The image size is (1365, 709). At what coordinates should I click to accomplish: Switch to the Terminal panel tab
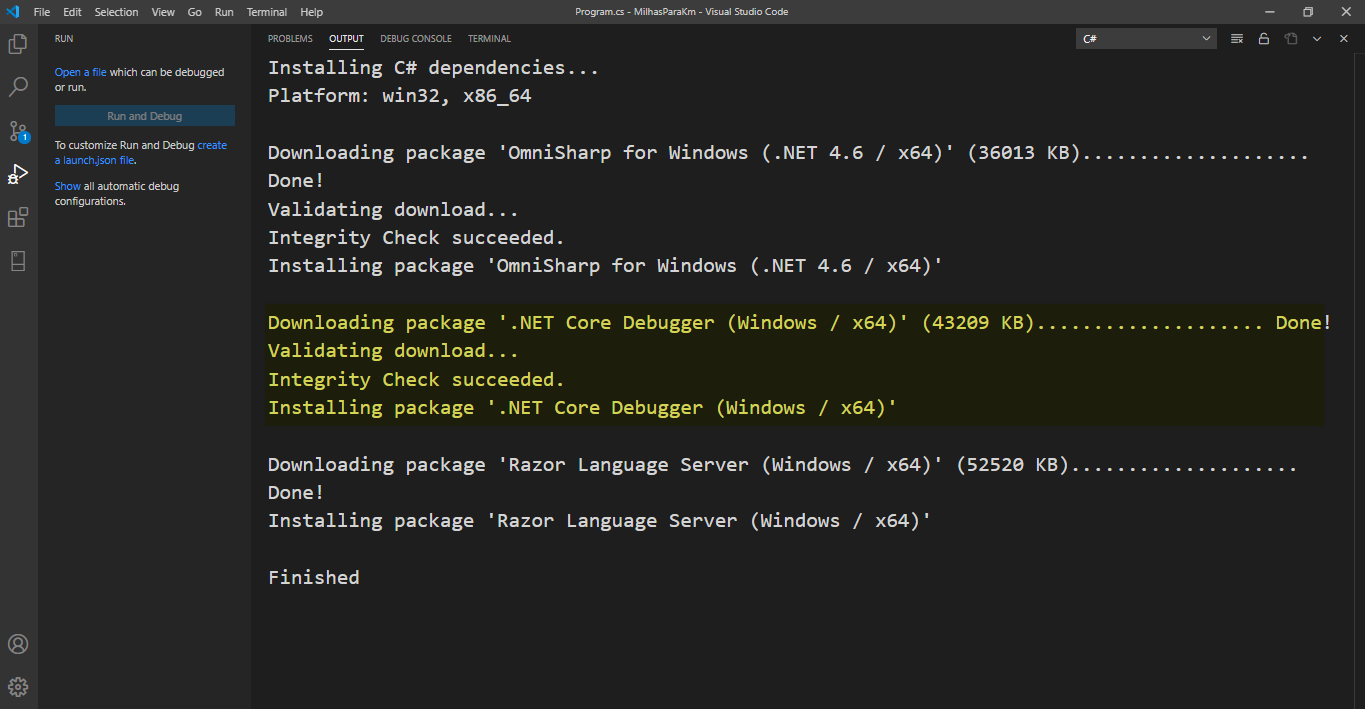(x=489, y=39)
